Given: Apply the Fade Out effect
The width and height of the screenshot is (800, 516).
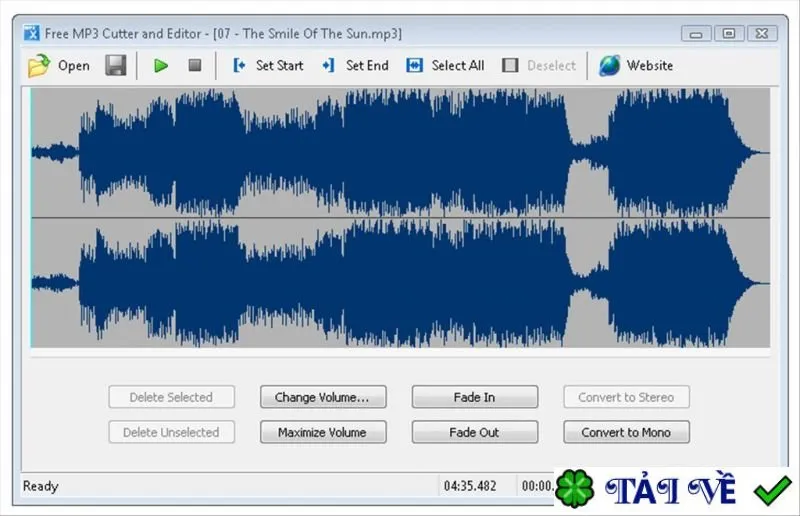Looking at the screenshot, I should [x=474, y=432].
